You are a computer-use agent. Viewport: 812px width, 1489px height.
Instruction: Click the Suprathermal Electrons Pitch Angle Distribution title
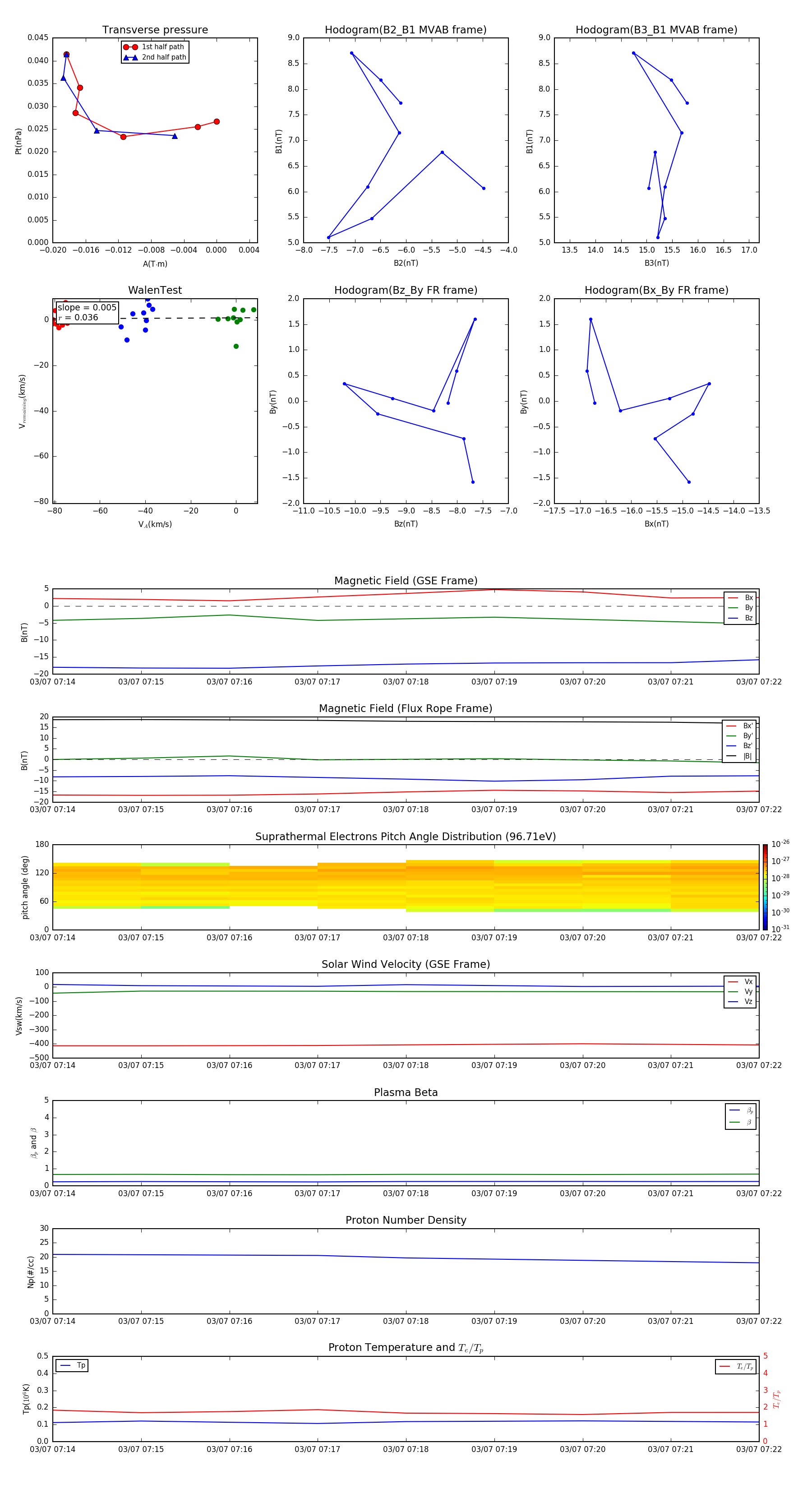(x=406, y=837)
